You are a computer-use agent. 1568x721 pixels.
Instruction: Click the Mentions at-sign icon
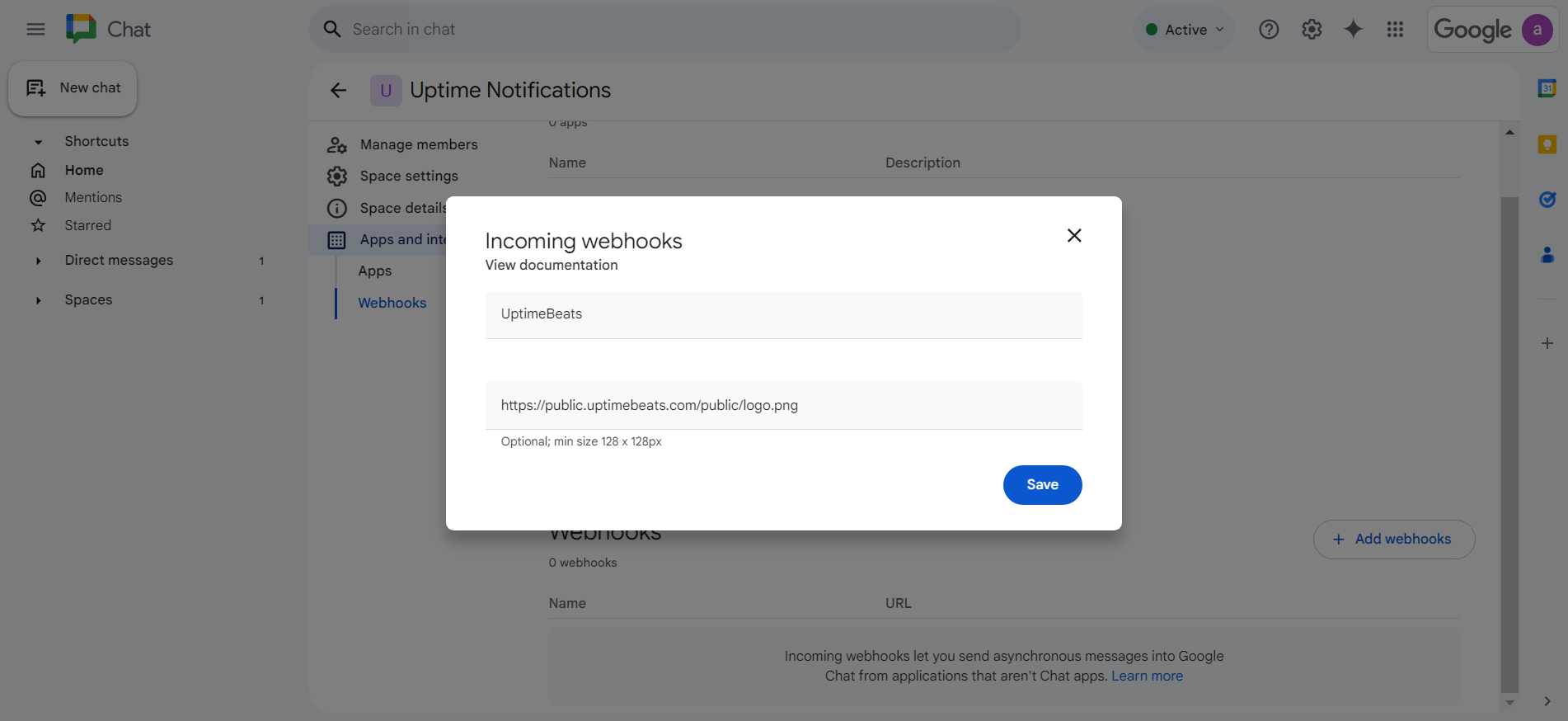click(x=38, y=198)
